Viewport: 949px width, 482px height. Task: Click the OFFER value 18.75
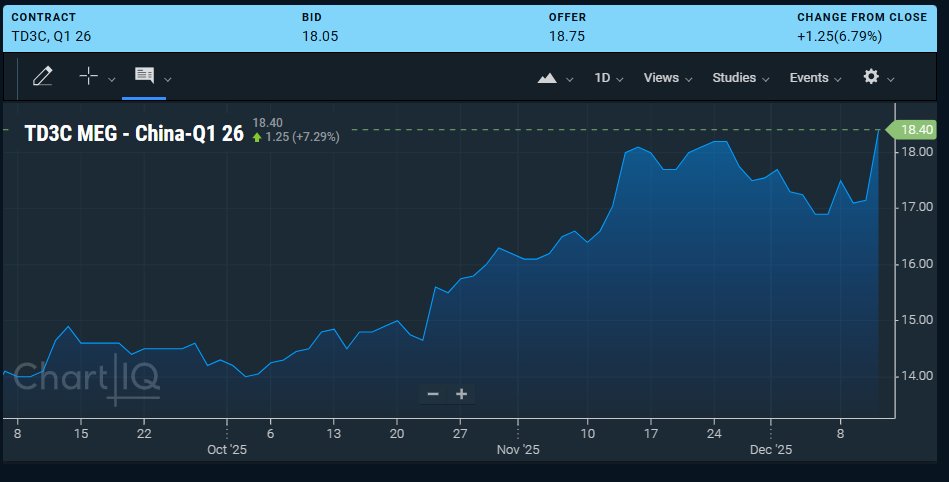[x=567, y=36]
